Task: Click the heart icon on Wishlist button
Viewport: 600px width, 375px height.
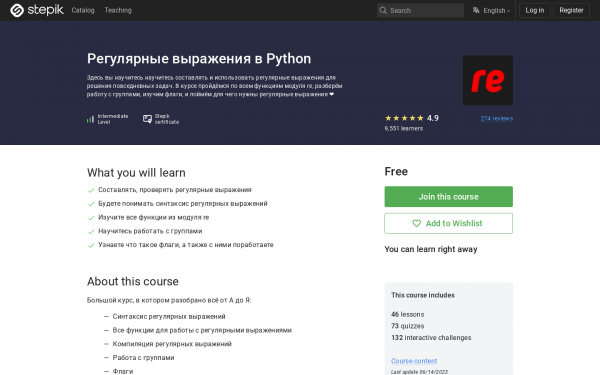Action: tap(416, 223)
